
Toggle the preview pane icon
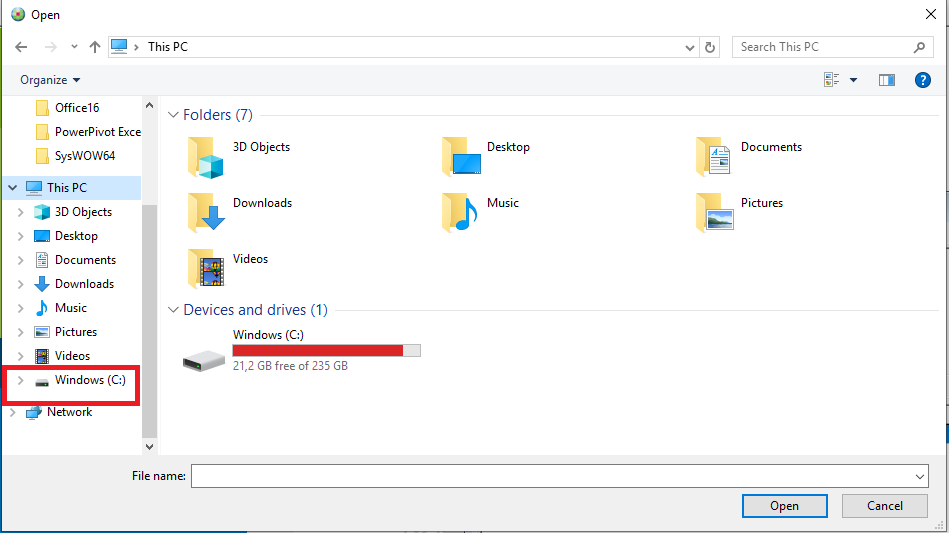(x=886, y=80)
